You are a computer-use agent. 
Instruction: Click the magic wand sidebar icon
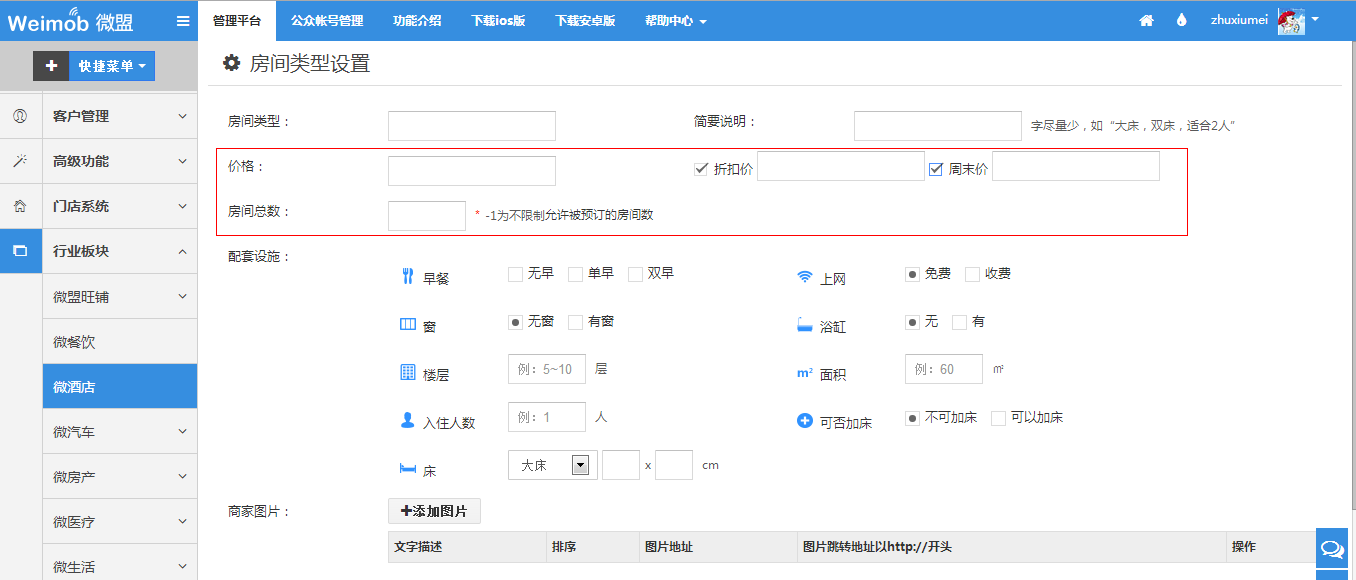click(20, 161)
